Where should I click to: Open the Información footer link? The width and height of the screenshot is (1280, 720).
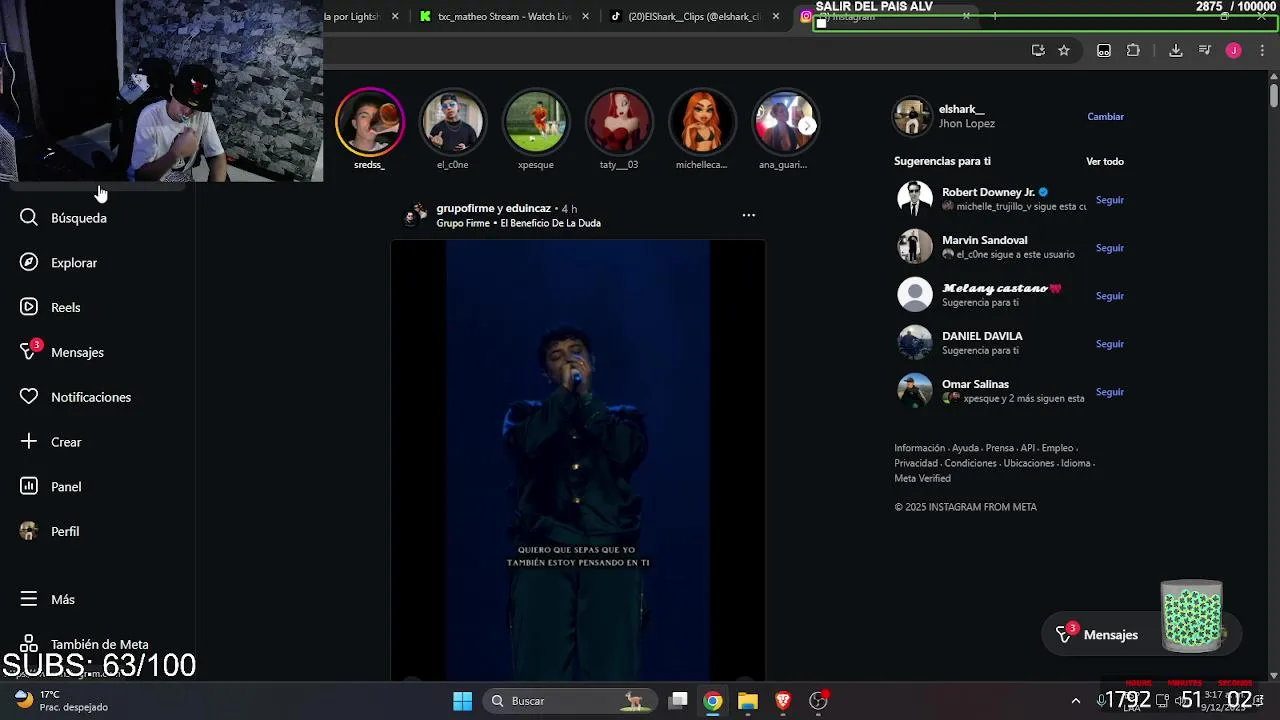tap(920, 448)
